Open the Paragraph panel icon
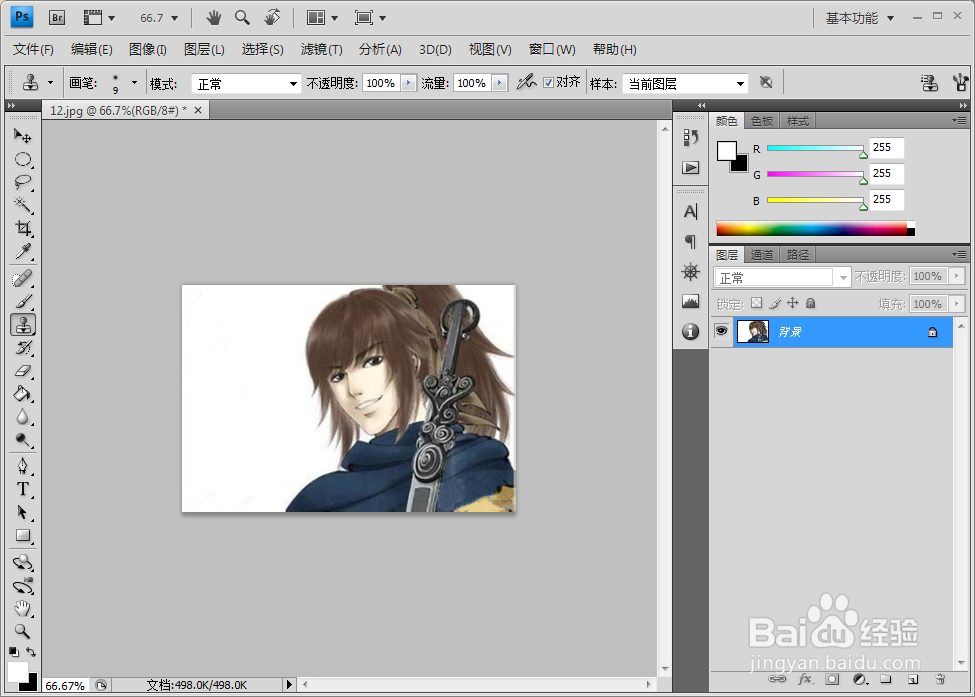The height and width of the screenshot is (697, 975). [690, 241]
